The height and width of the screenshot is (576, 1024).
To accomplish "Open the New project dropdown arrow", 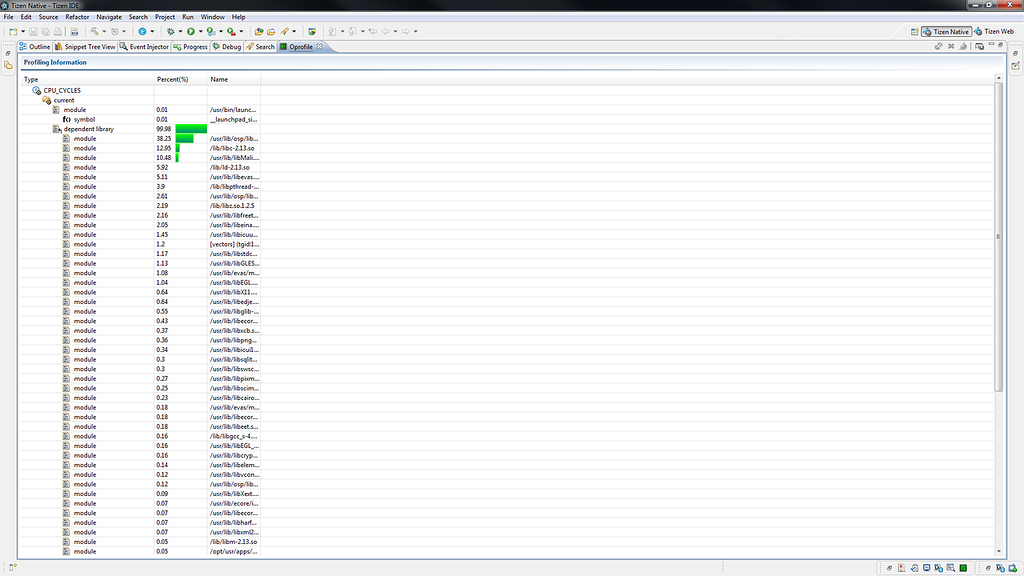I will coord(23,31).
